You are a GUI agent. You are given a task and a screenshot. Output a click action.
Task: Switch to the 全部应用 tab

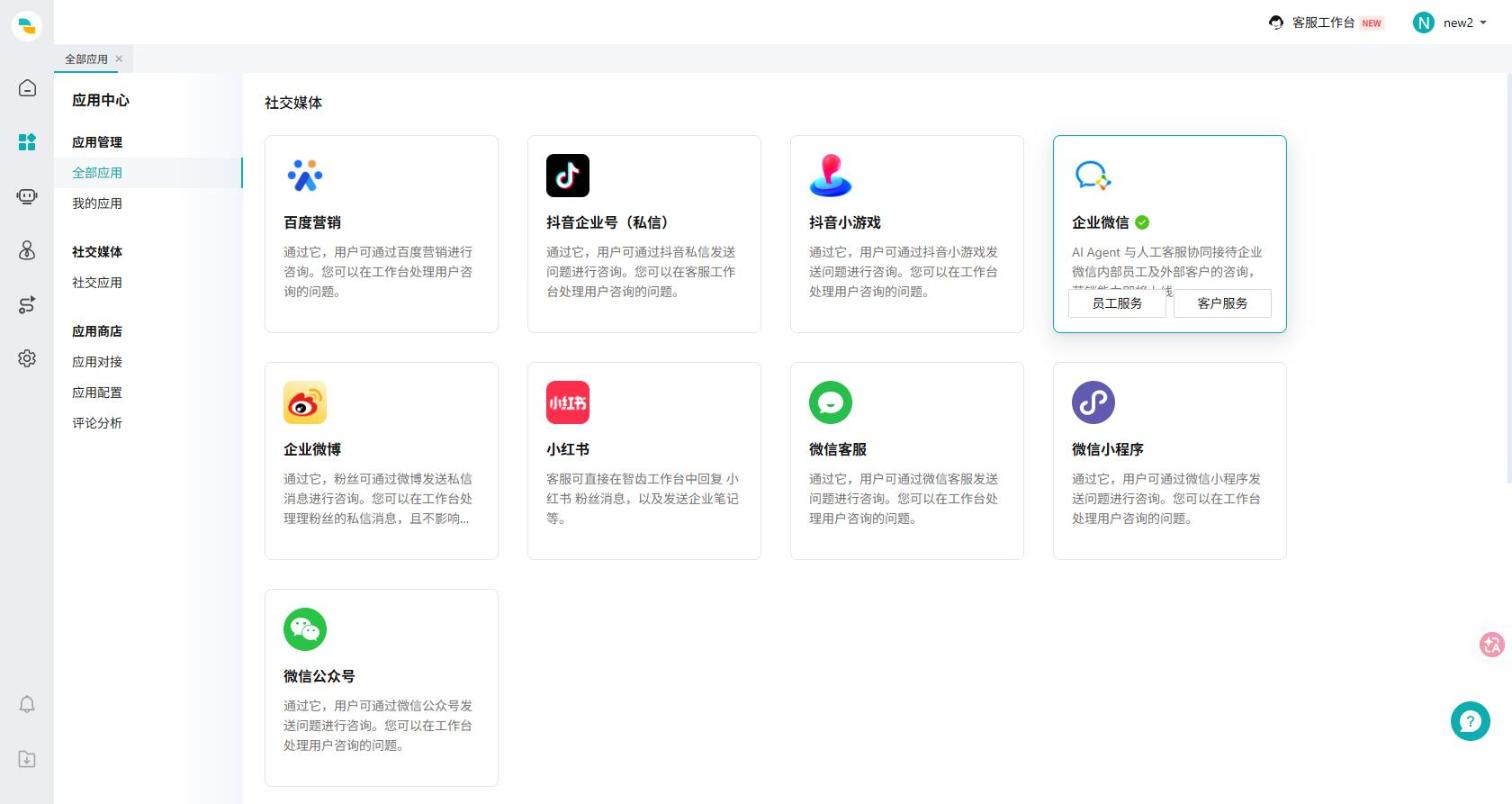tap(86, 59)
